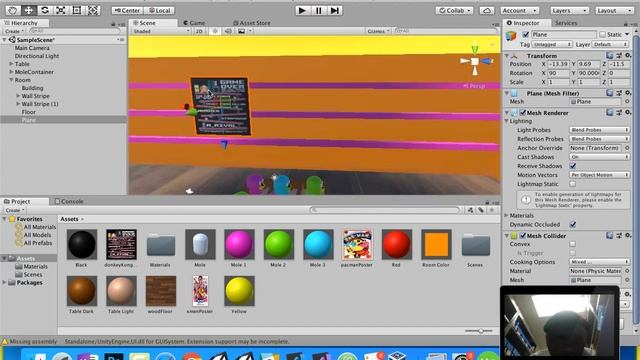Open the Gizmos dropdown
Screen dimensions: 640x360
[x=378, y=31]
